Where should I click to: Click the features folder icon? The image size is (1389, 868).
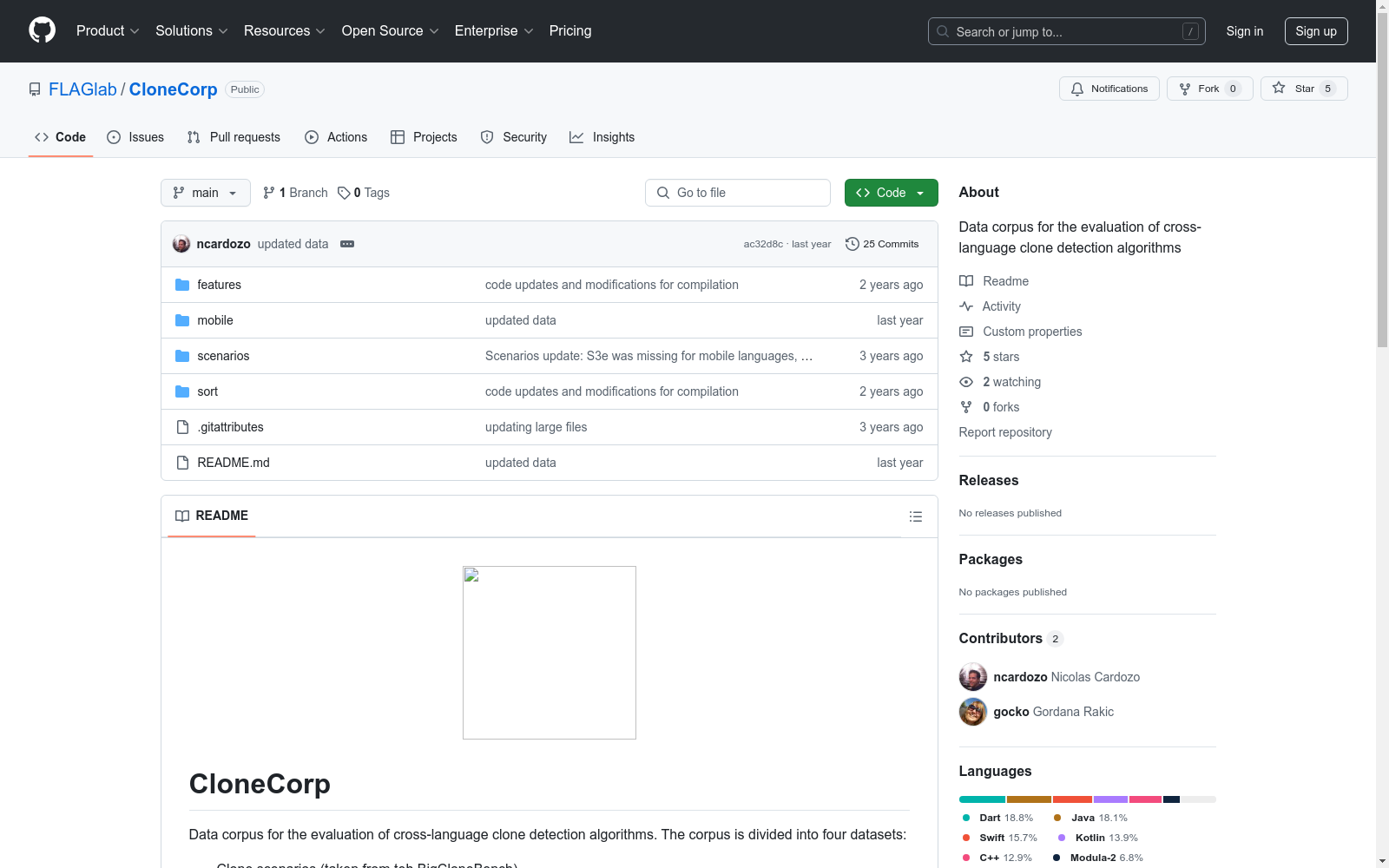click(x=182, y=285)
